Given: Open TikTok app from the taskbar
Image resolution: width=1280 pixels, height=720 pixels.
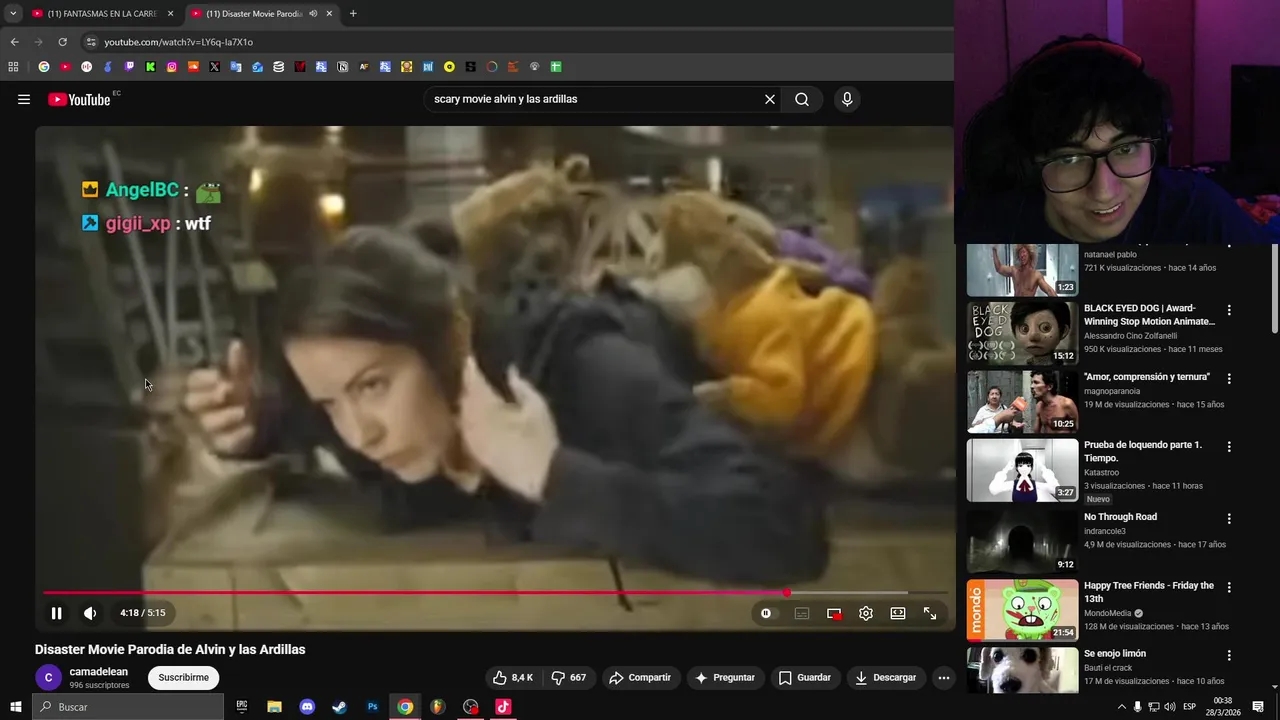Looking at the screenshot, I should coord(503,707).
